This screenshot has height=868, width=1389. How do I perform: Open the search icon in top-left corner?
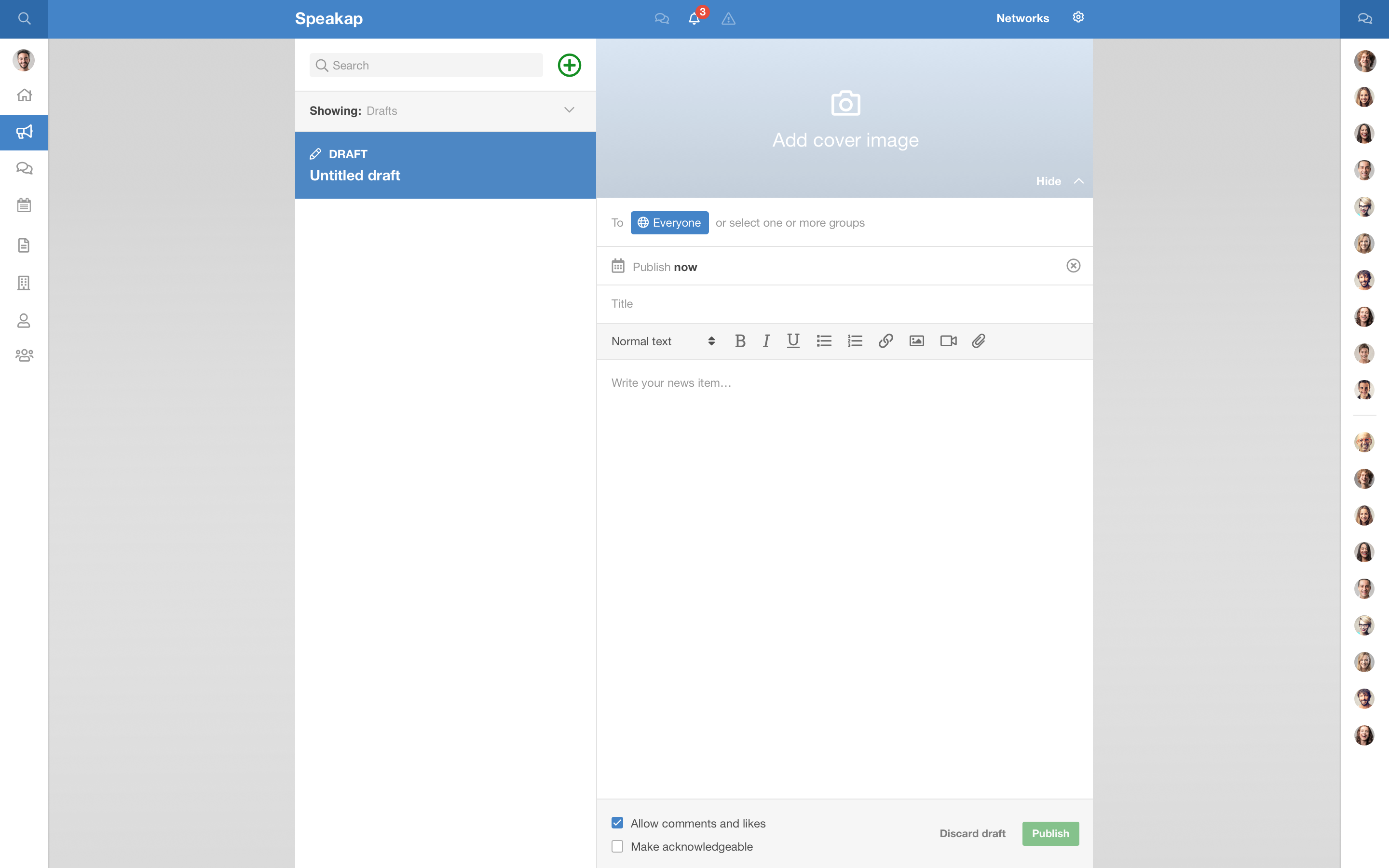(24, 18)
